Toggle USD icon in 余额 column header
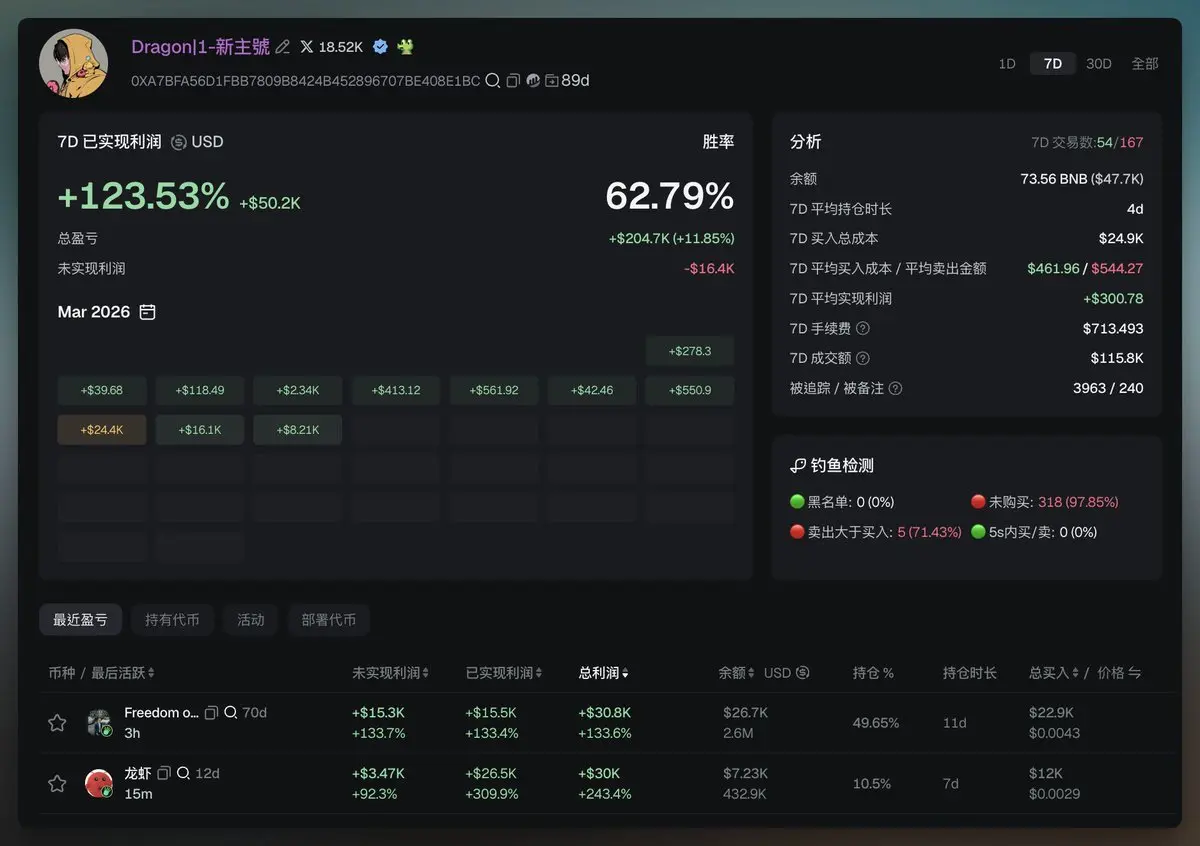 coord(802,673)
